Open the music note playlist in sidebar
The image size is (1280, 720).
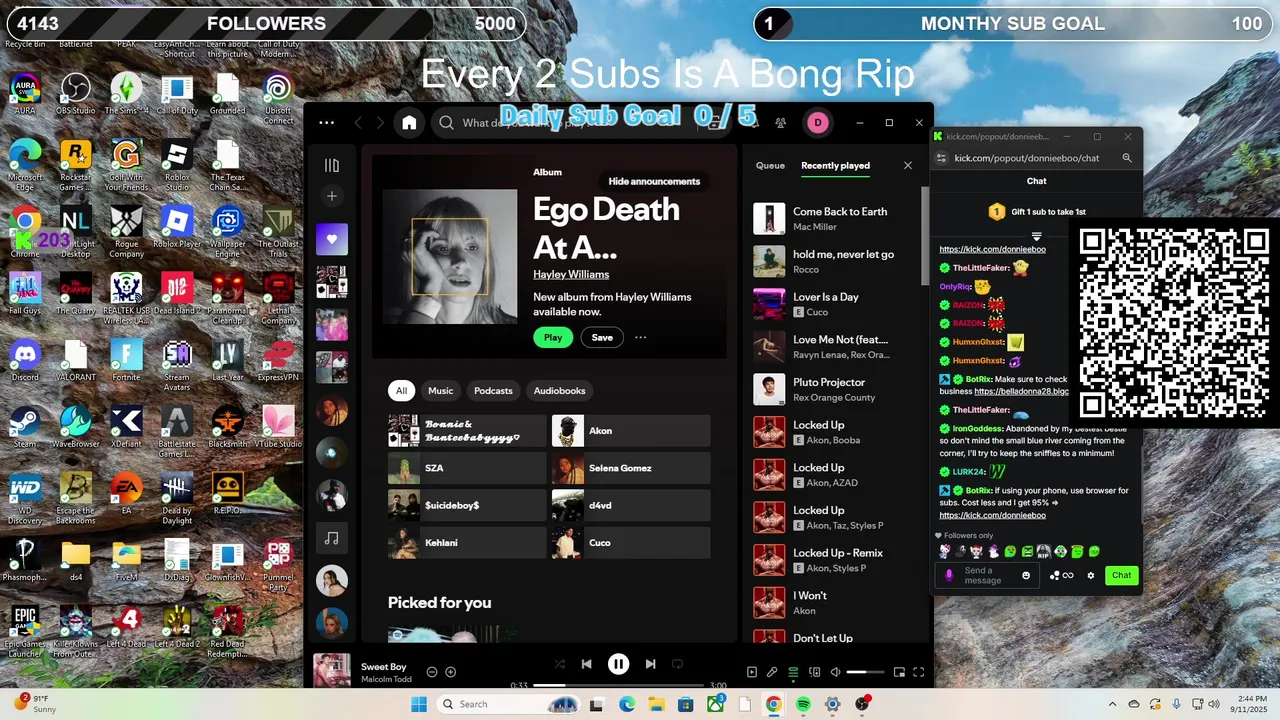[x=332, y=538]
